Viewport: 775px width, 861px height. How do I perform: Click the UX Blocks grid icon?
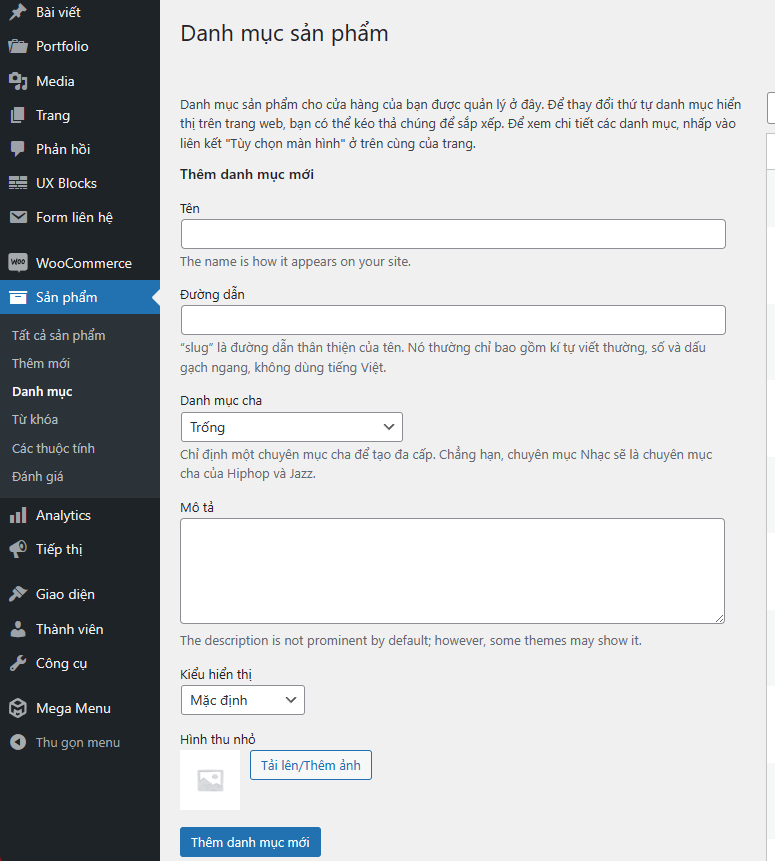(18, 183)
